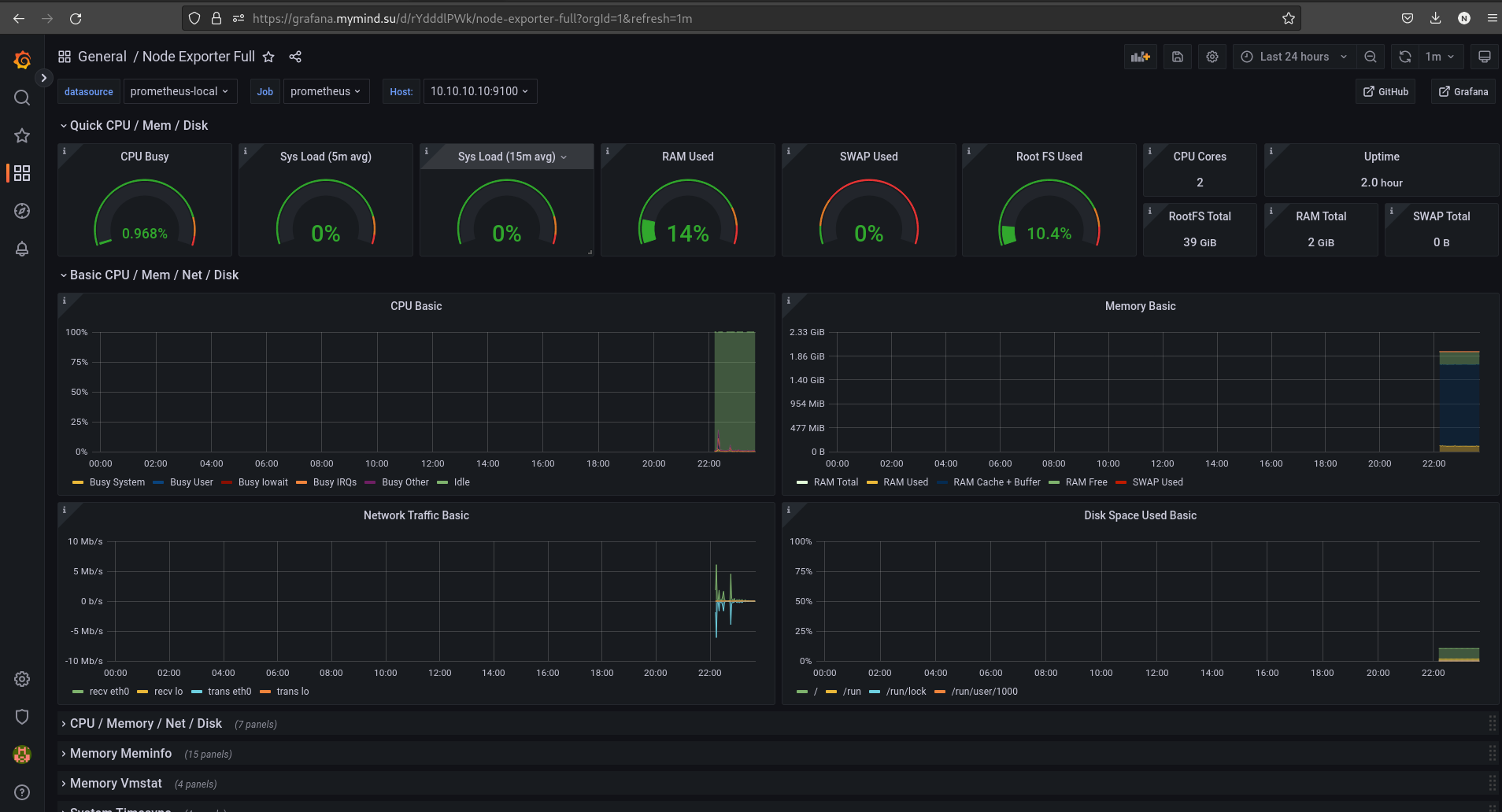Open the prometheus-local datasource dropdown
The height and width of the screenshot is (812, 1502).
180,91
